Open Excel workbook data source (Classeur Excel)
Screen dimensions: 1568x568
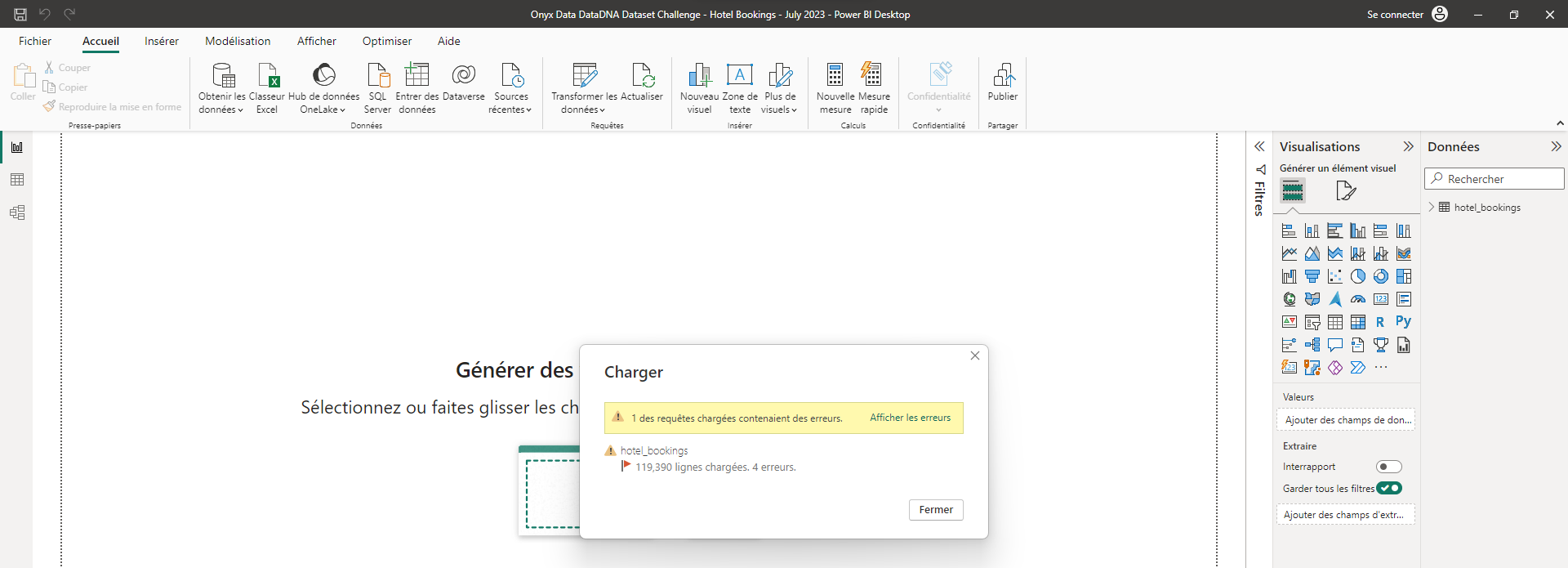(x=267, y=88)
